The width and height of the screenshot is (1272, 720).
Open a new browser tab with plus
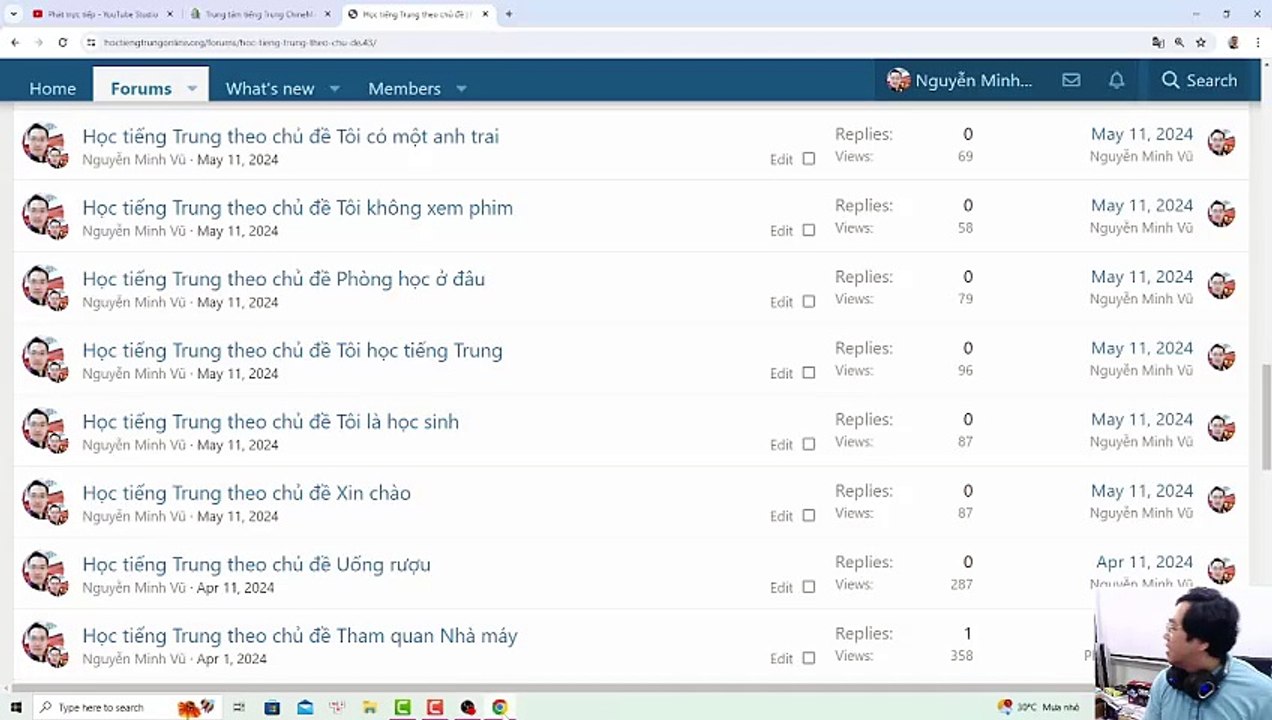(x=509, y=14)
